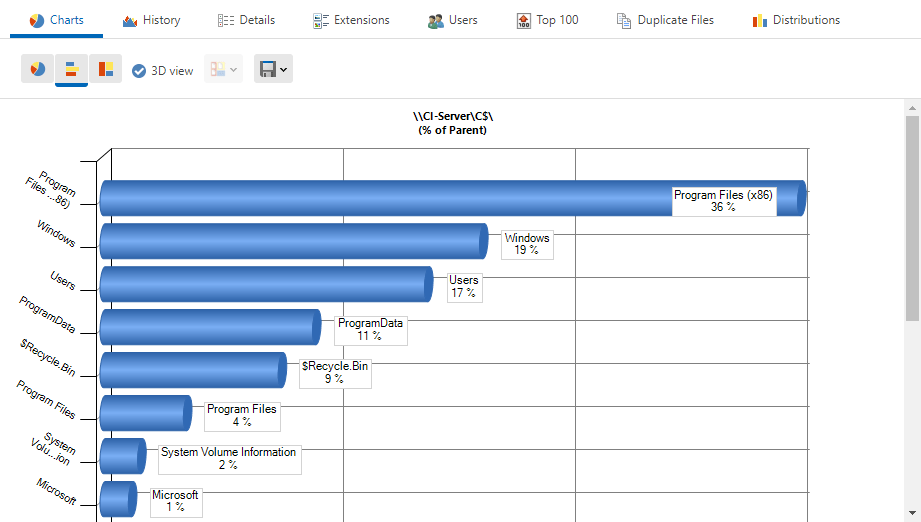Viewport: 921px width, 522px height.
Task: Click the Duplicate Files tab icon
Action: pos(624,21)
